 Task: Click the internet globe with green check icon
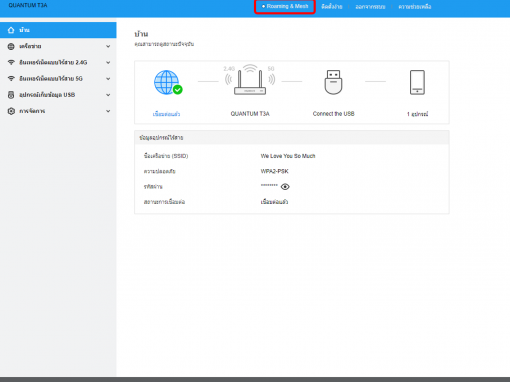point(168,82)
